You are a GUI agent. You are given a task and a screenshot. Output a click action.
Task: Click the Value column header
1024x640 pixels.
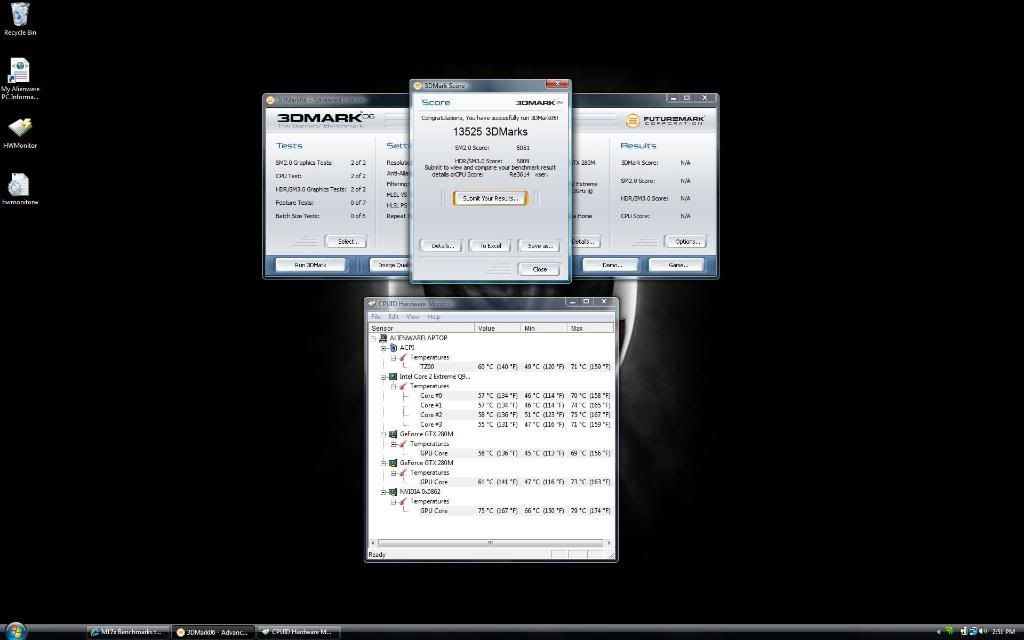tap(498, 328)
